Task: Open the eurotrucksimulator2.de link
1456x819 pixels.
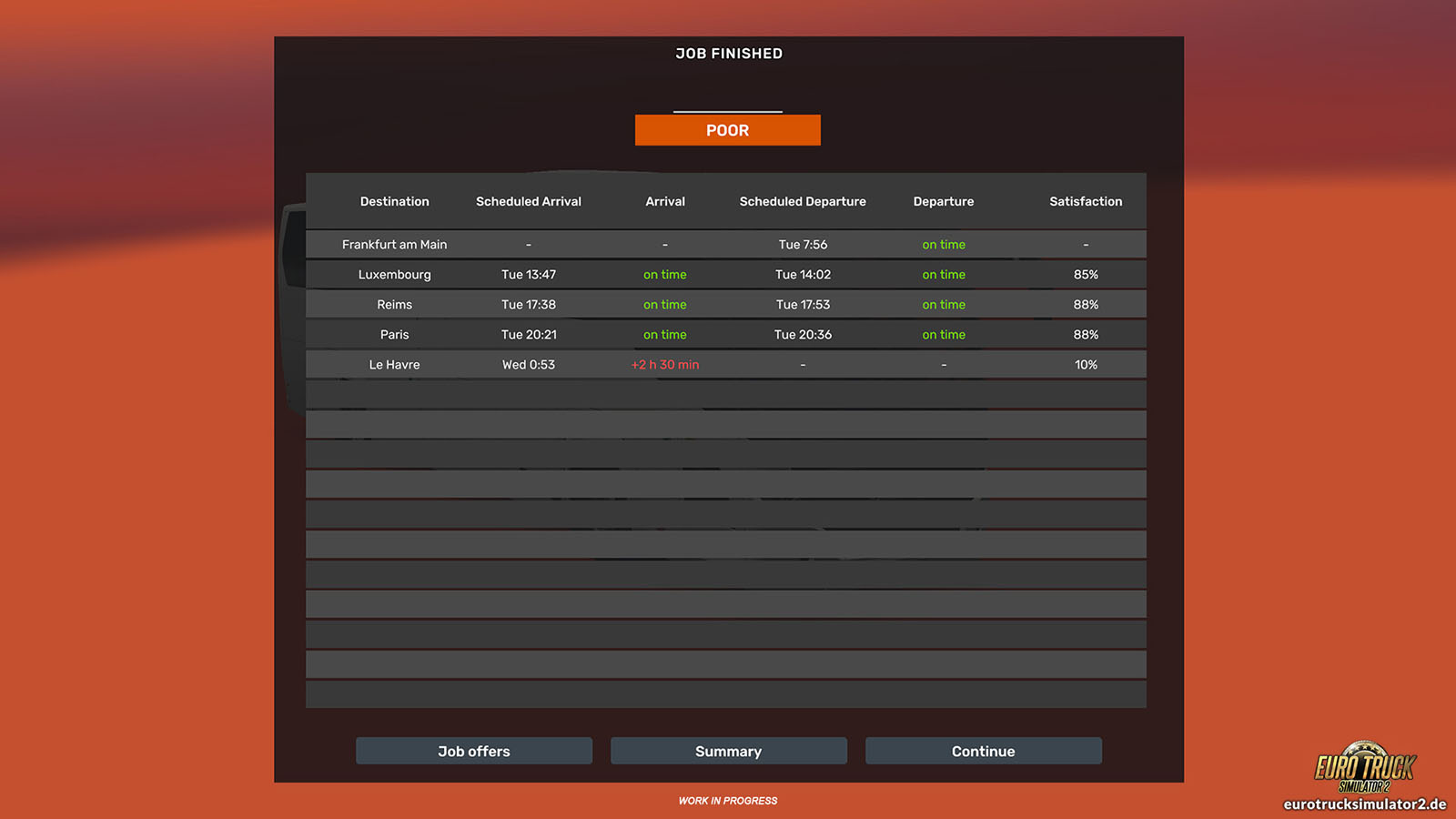Action: [1364, 804]
